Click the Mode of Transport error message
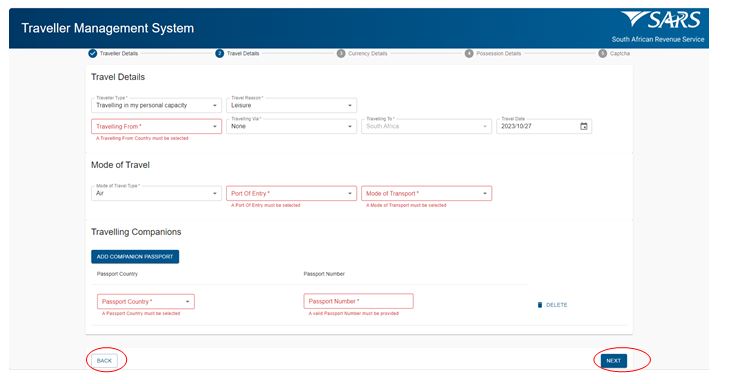Screen dimensions: 730x384 (406, 205)
